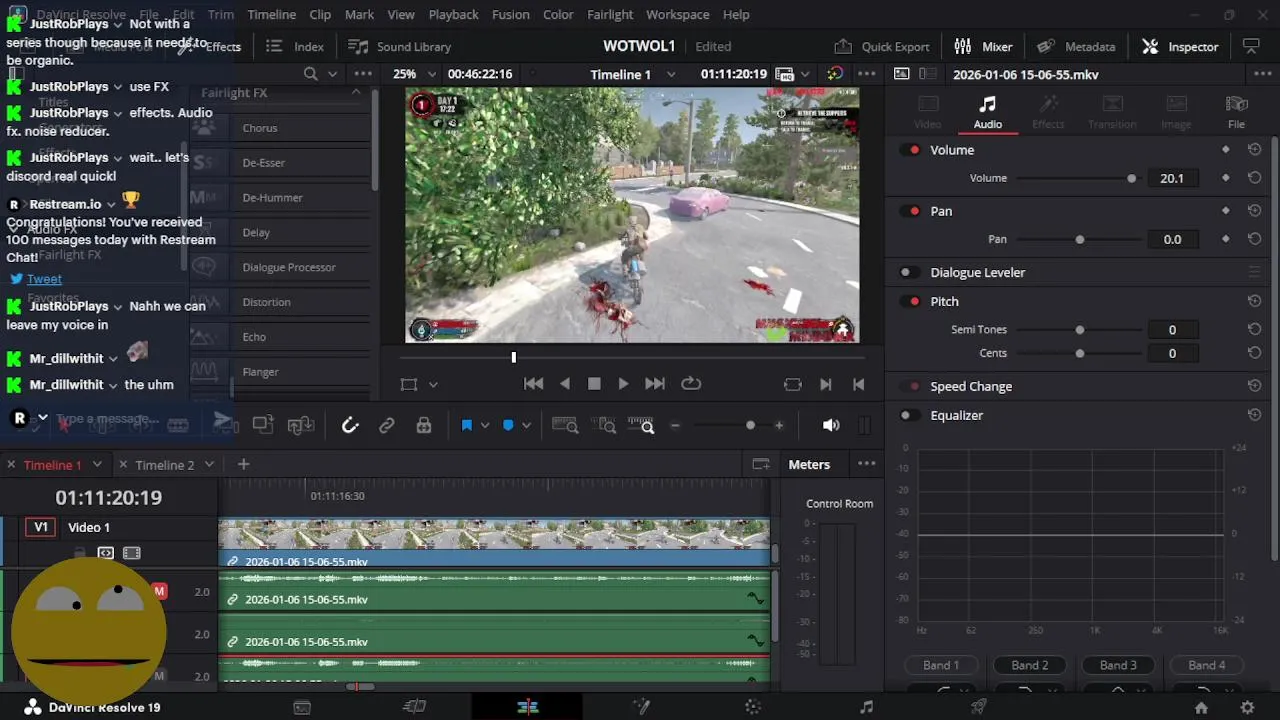Open the Cut page icon
The height and width of the screenshot is (720, 1280).
click(x=414, y=707)
